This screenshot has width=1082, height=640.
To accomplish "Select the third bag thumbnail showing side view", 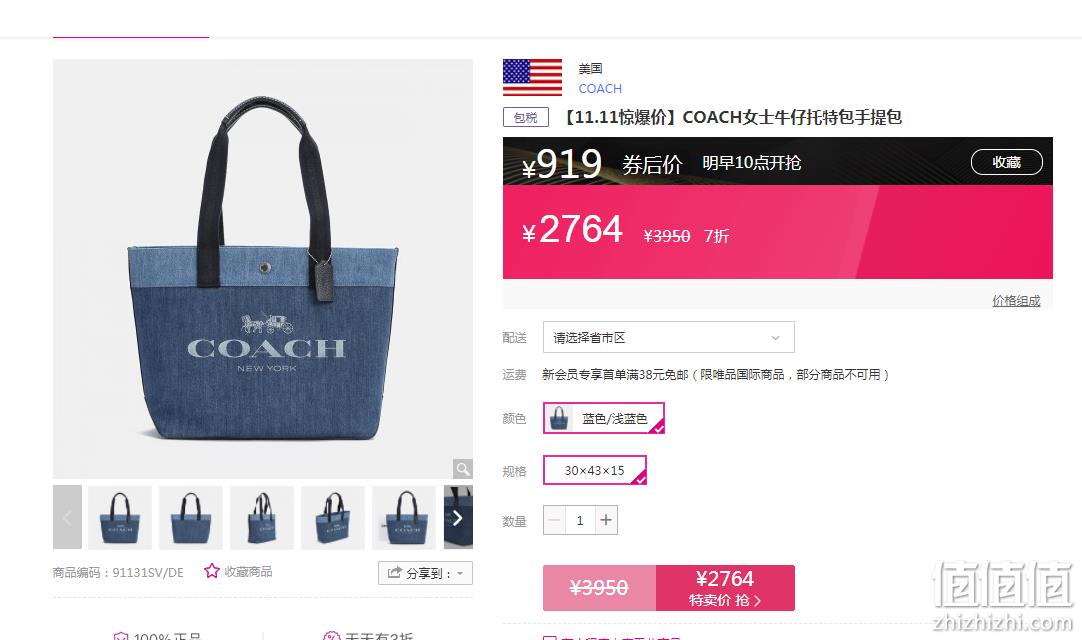I will pyautogui.click(x=262, y=518).
